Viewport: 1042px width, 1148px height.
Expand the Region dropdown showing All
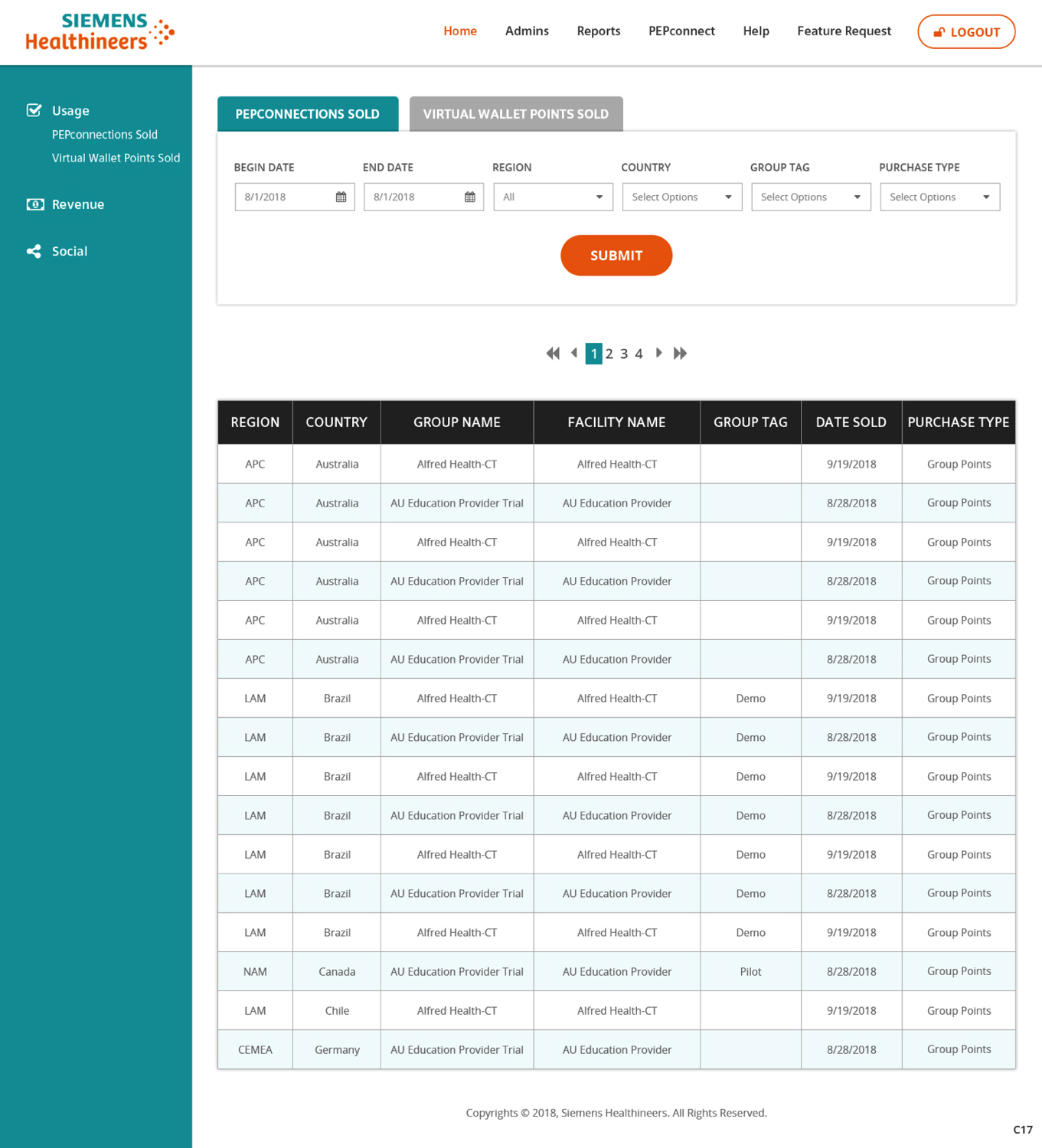(553, 197)
